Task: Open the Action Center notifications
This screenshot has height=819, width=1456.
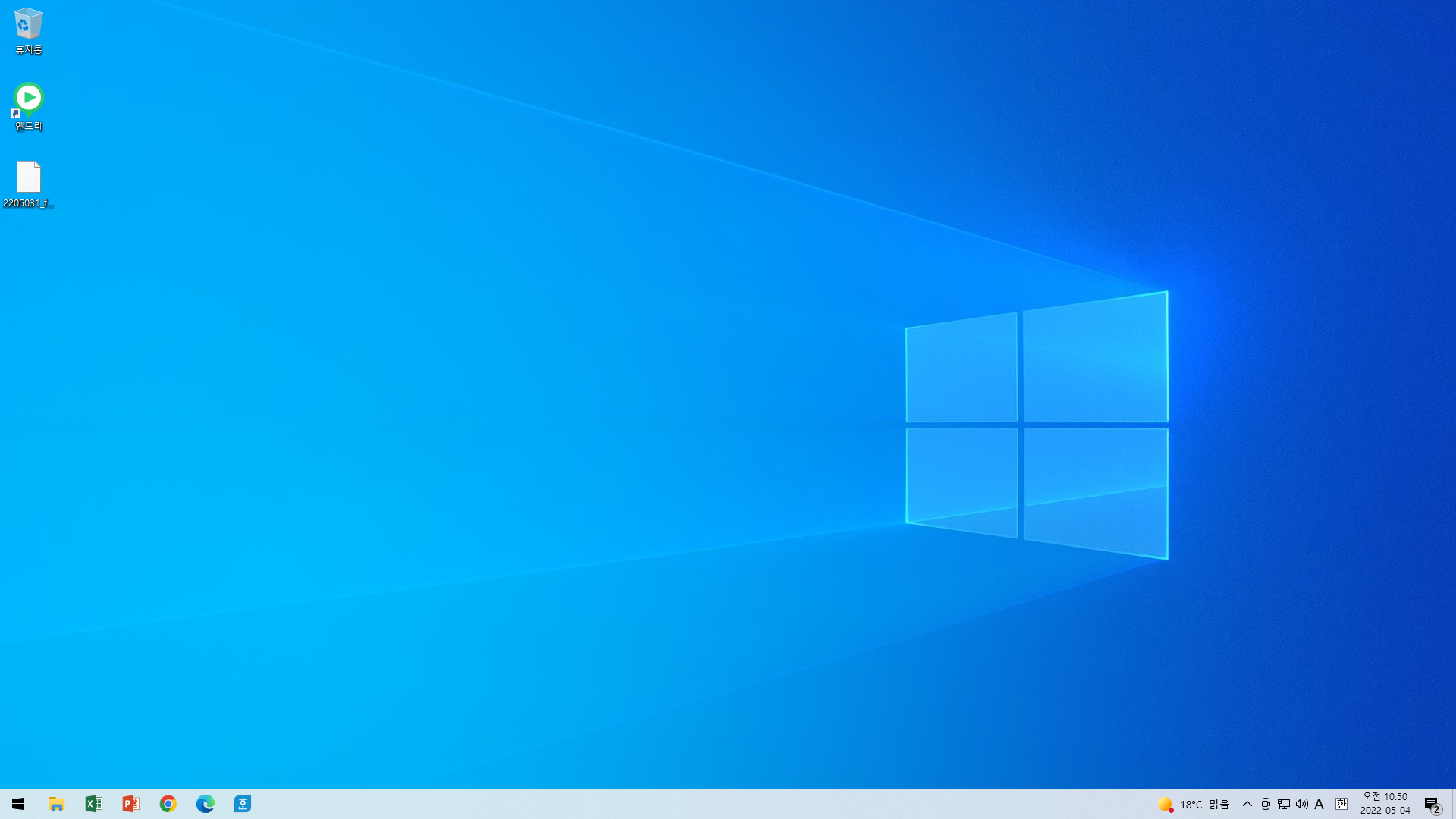Action: click(1432, 804)
